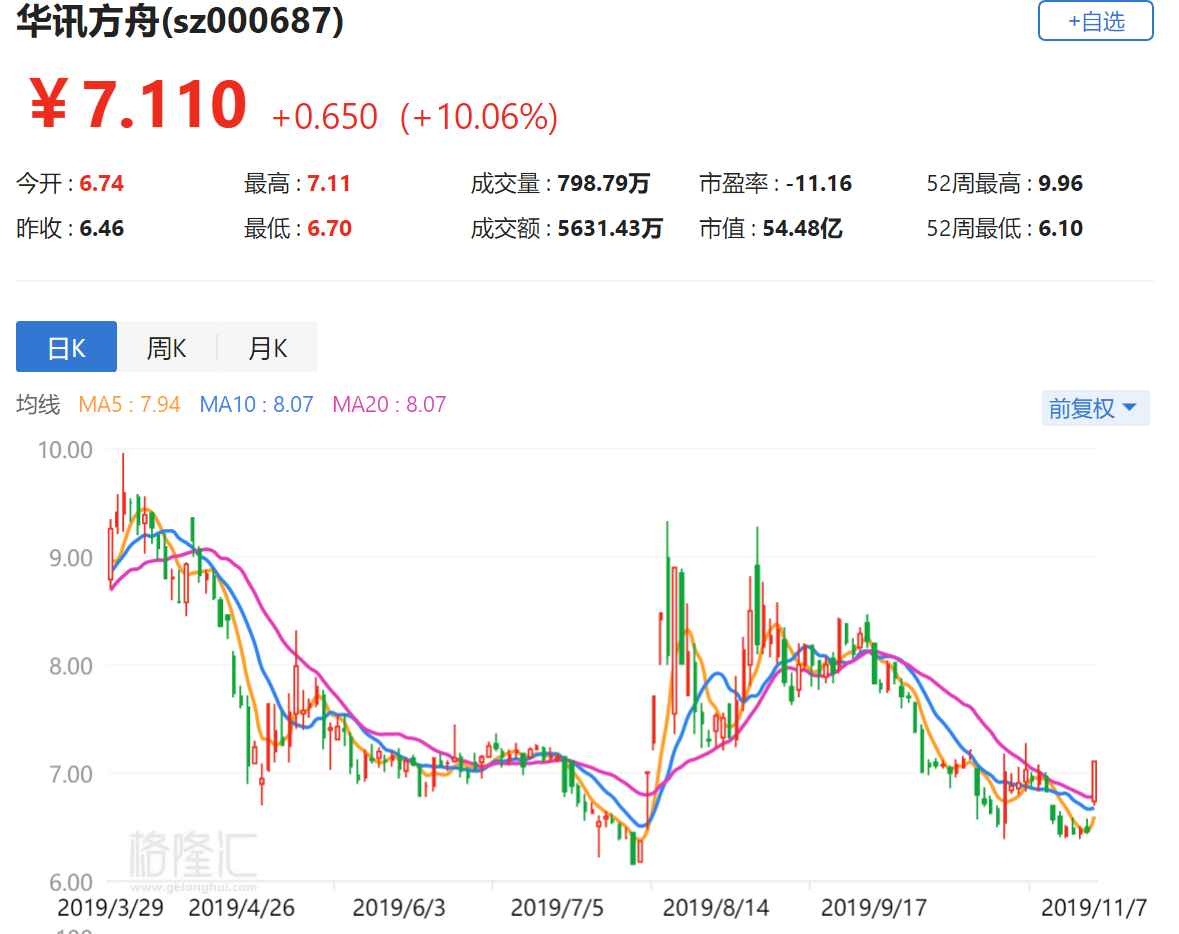Click the 8.00 price axis label
1179x934 pixels.
[x=71, y=666]
